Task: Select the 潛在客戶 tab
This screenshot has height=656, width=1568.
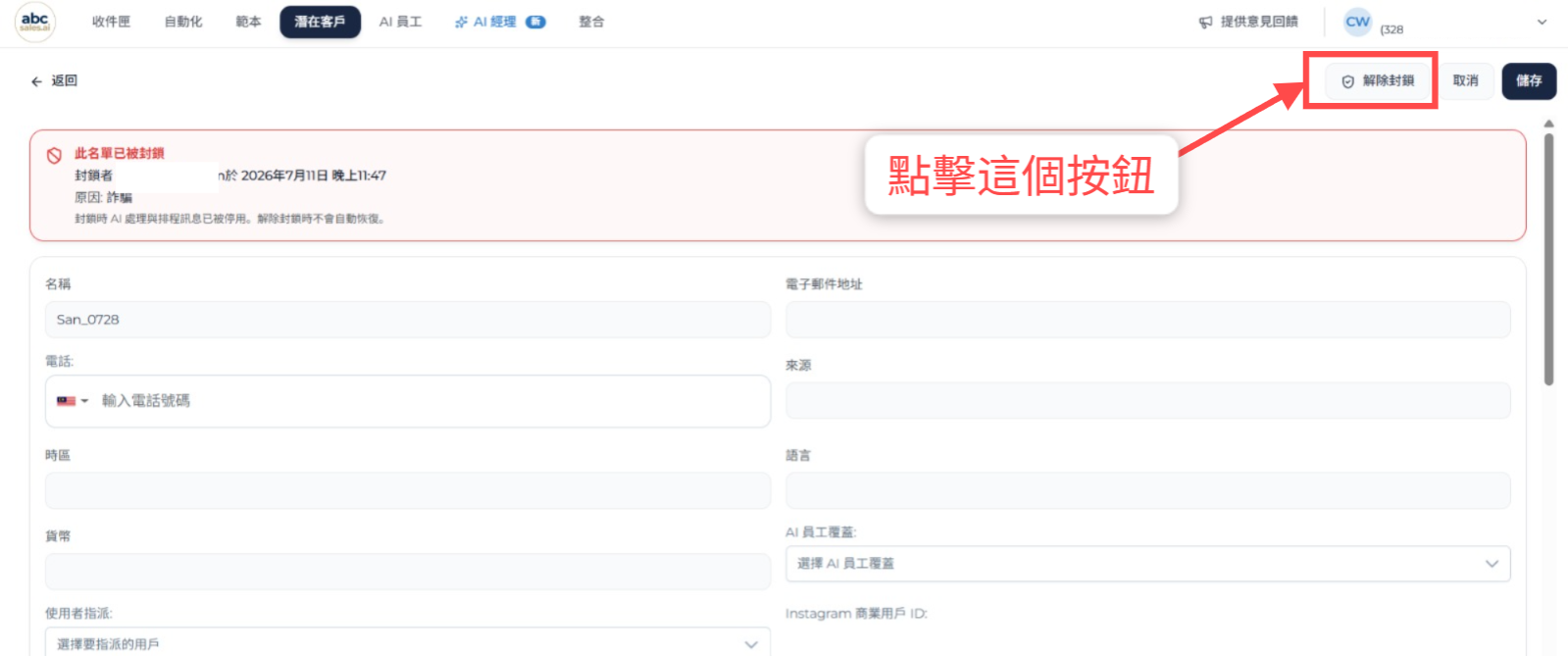Action: pyautogui.click(x=320, y=22)
